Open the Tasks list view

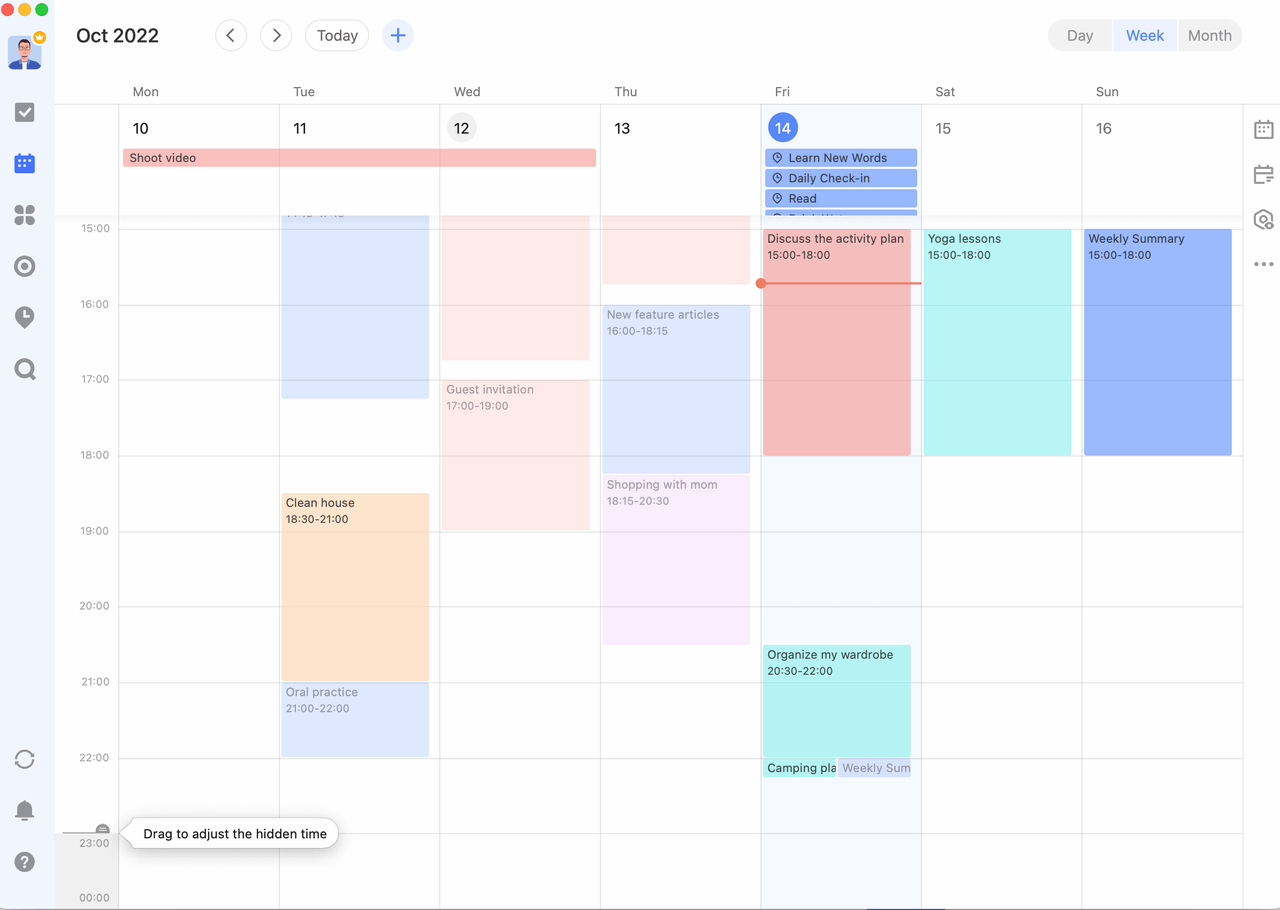24,112
